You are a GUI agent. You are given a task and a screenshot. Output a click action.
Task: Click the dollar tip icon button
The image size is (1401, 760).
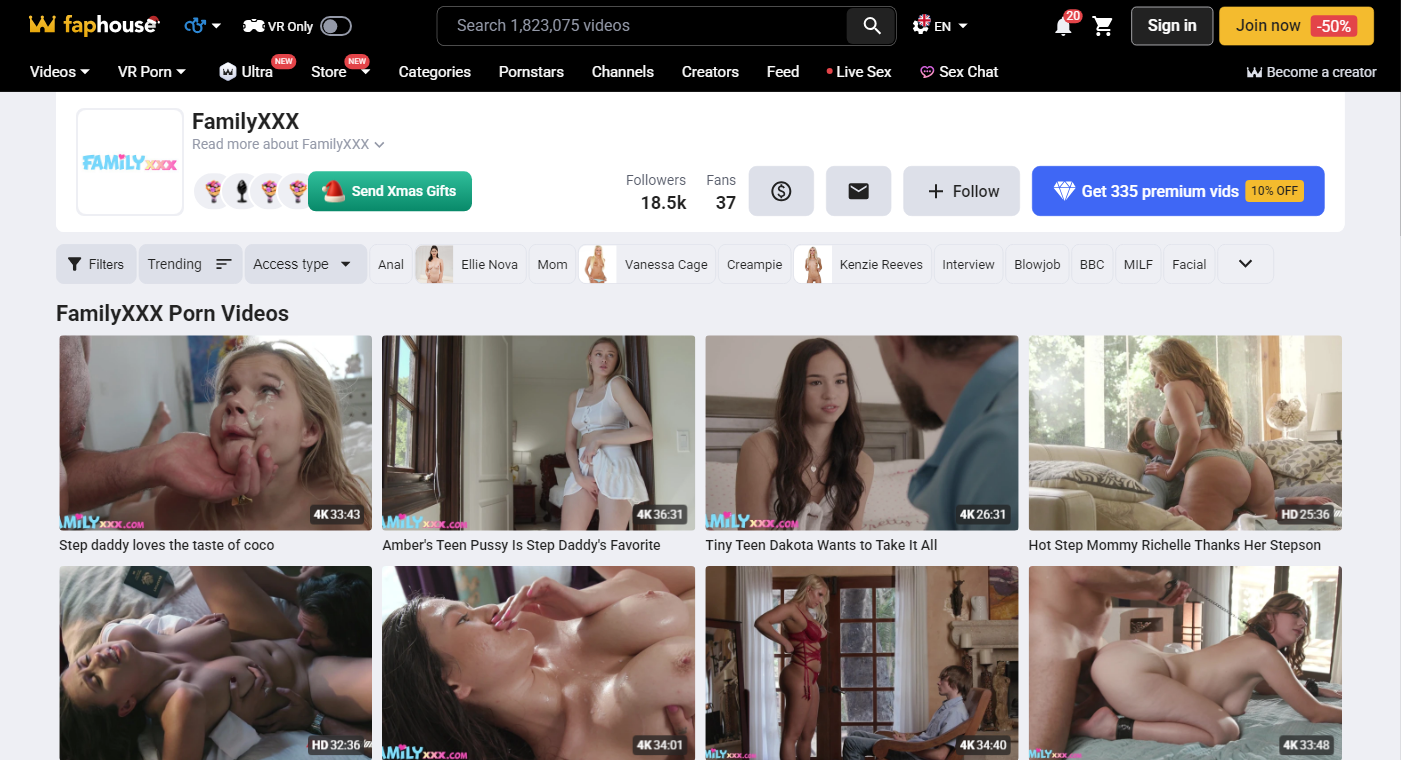coord(781,191)
